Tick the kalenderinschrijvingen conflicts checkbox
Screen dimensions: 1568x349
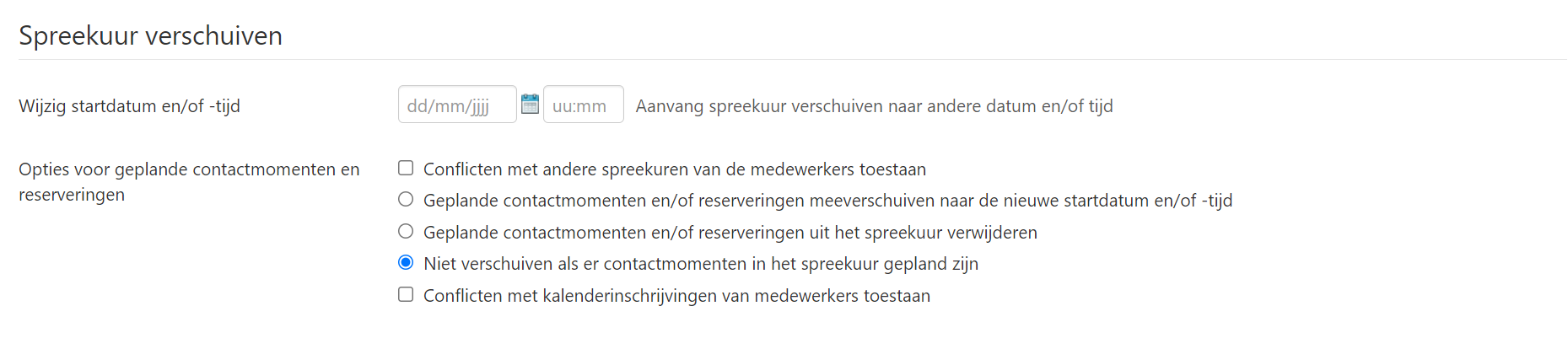[x=406, y=295]
